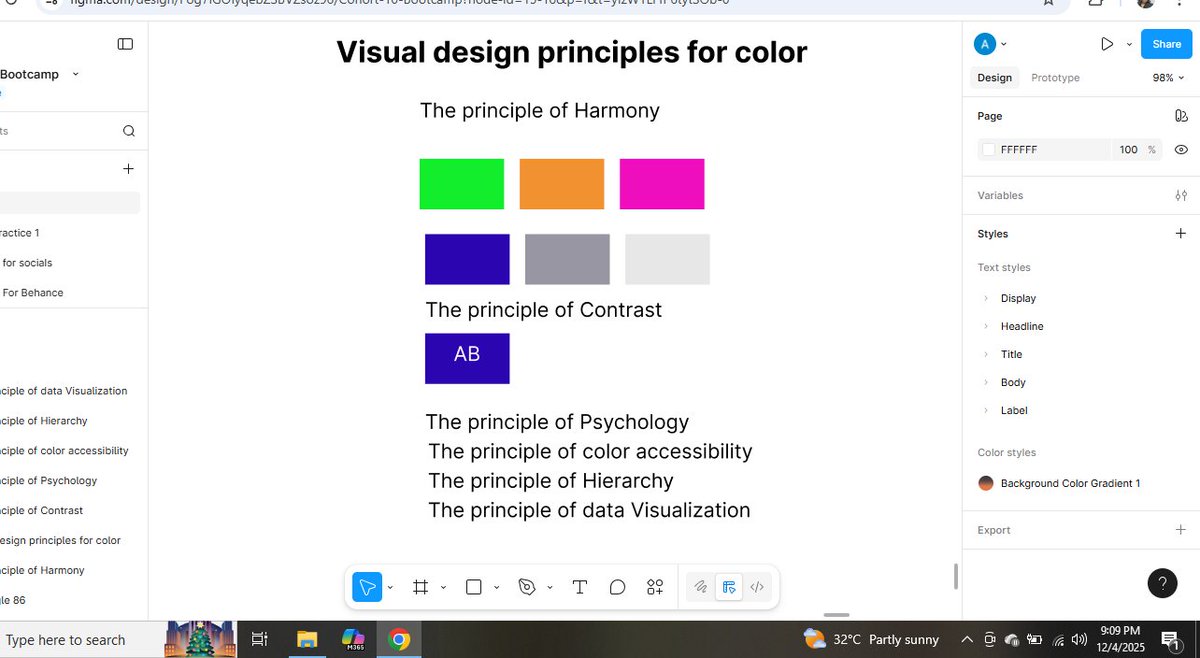This screenshot has height=658, width=1200.
Task: Select the Pen tool
Action: [x=528, y=587]
